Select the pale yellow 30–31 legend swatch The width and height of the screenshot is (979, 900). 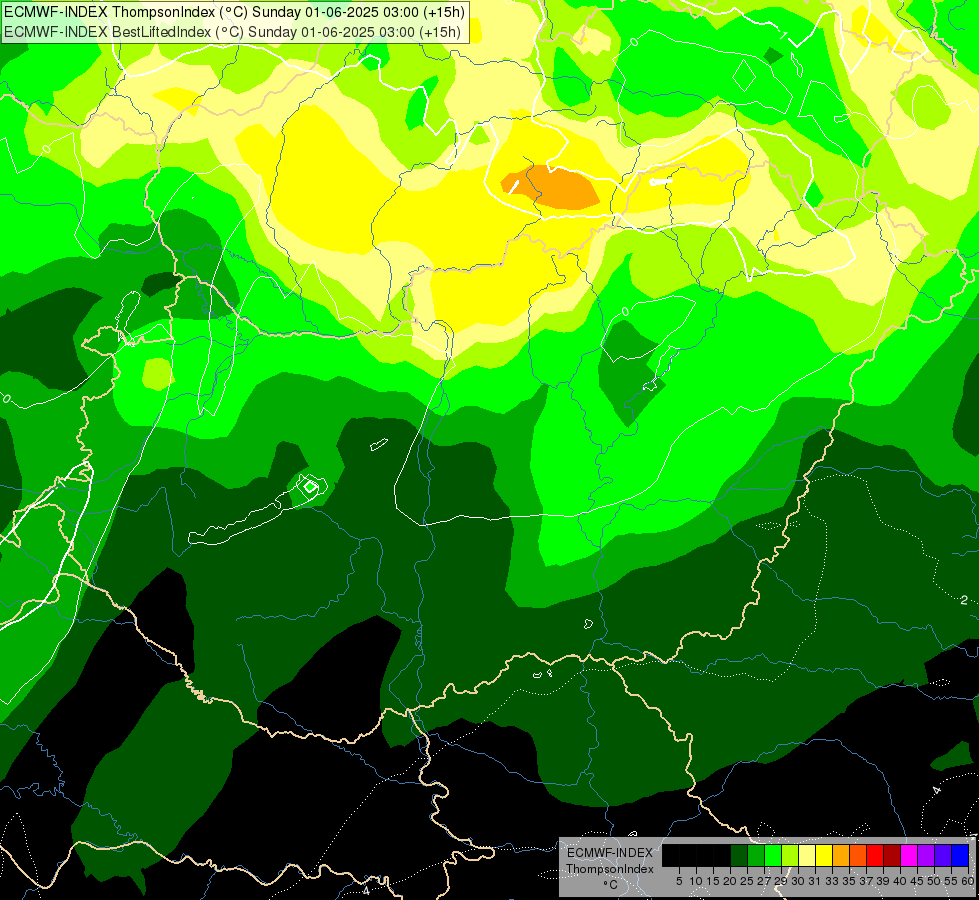(x=807, y=855)
